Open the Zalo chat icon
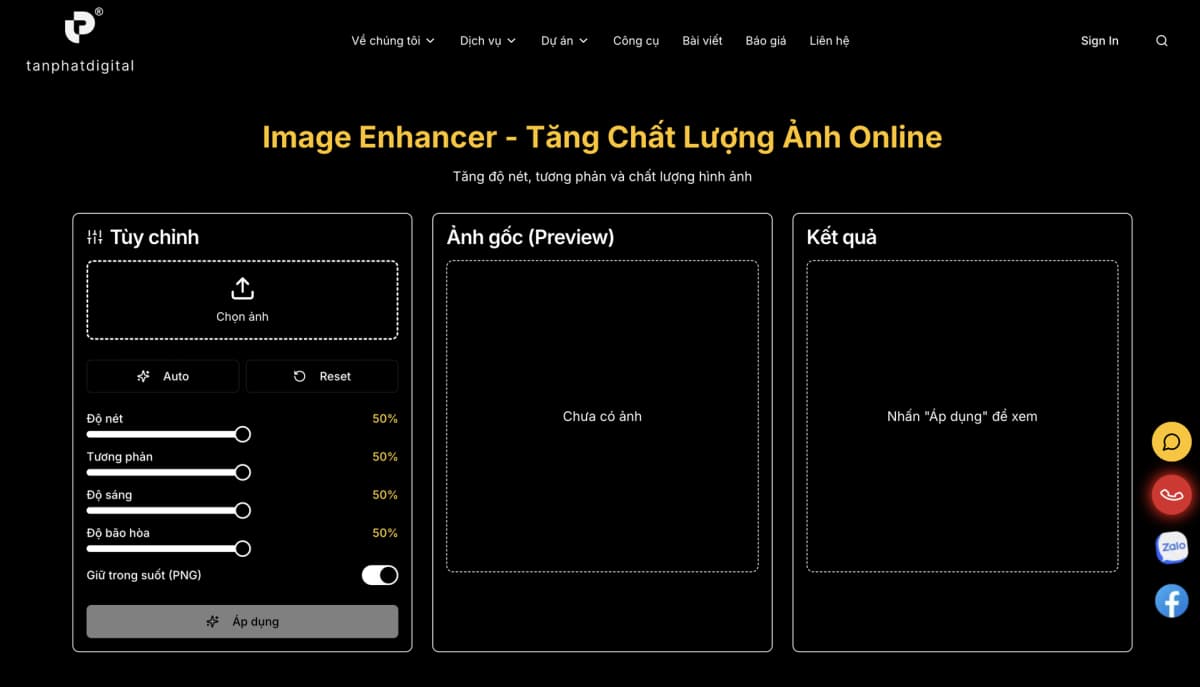 click(x=1172, y=547)
